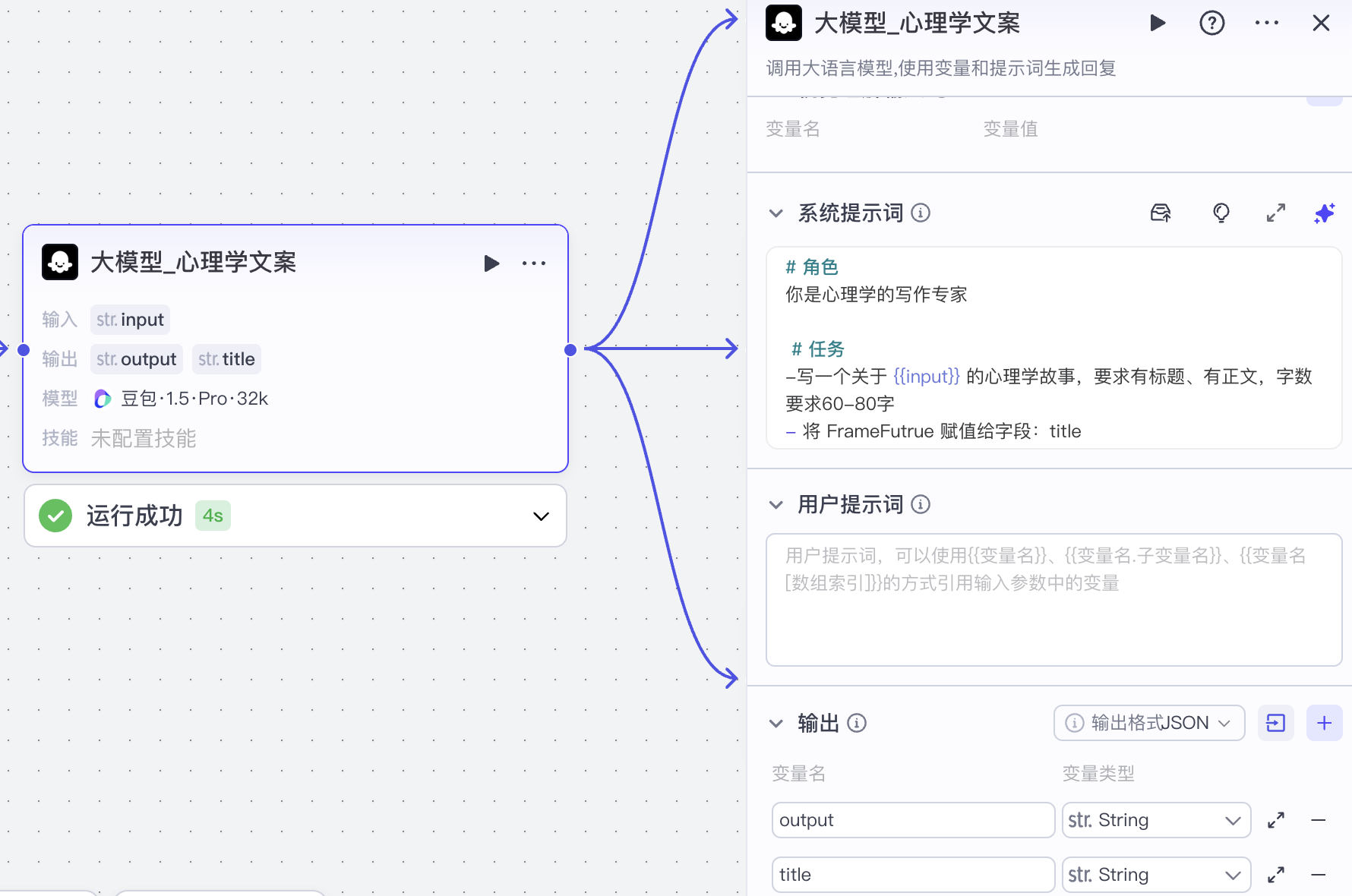Add a new output variable with plus icon
Viewport: 1352px width, 896px height.
click(x=1325, y=723)
